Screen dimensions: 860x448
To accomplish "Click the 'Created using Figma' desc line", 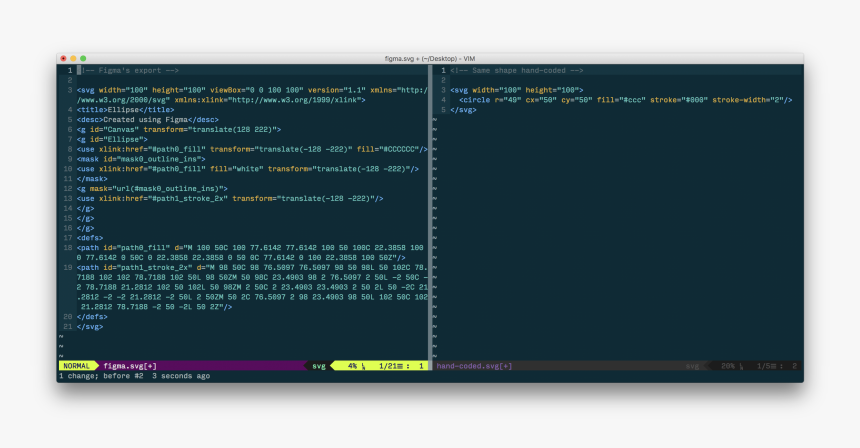I will point(148,120).
